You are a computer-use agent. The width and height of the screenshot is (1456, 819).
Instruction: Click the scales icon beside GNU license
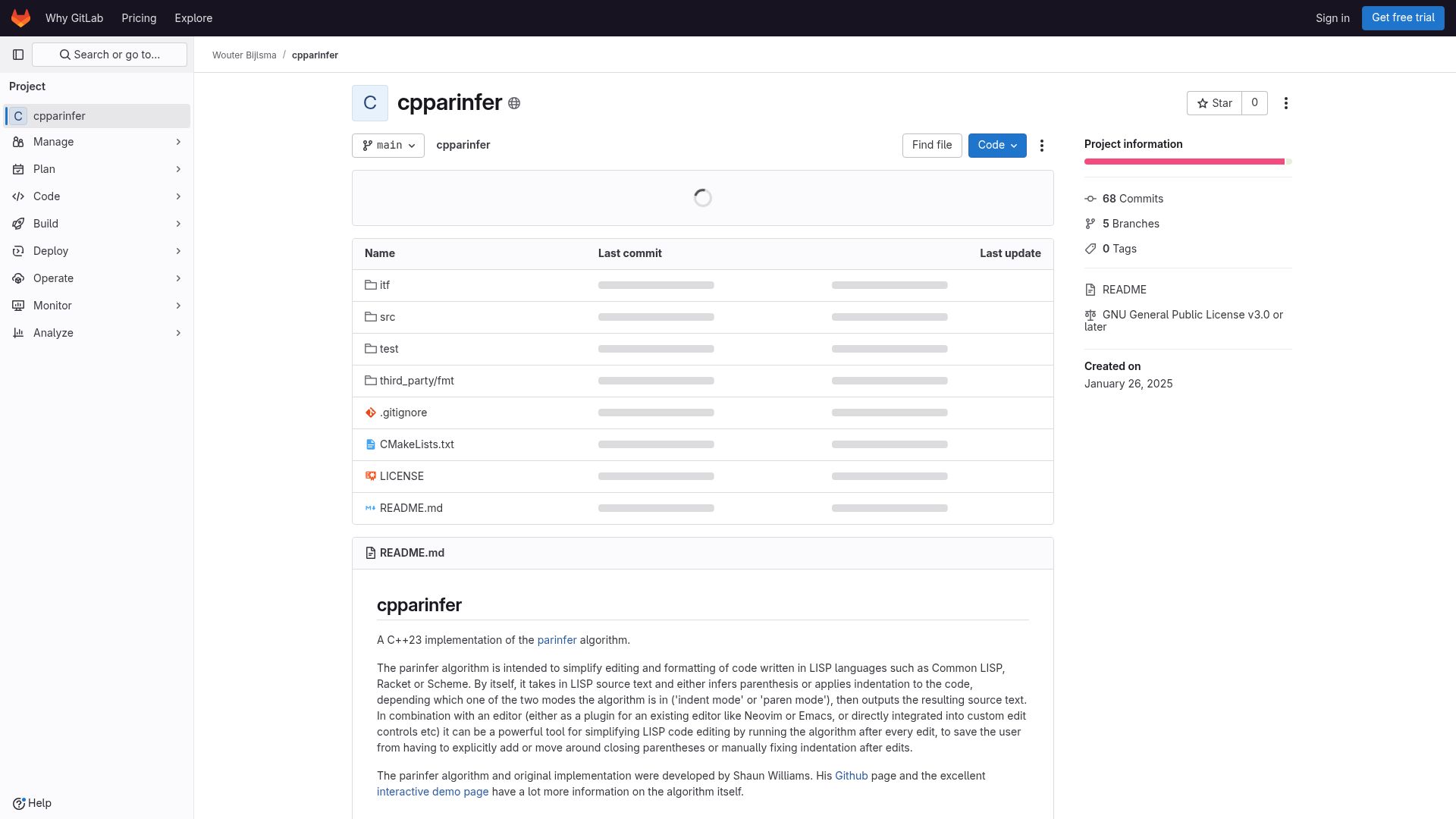click(x=1090, y=315)
